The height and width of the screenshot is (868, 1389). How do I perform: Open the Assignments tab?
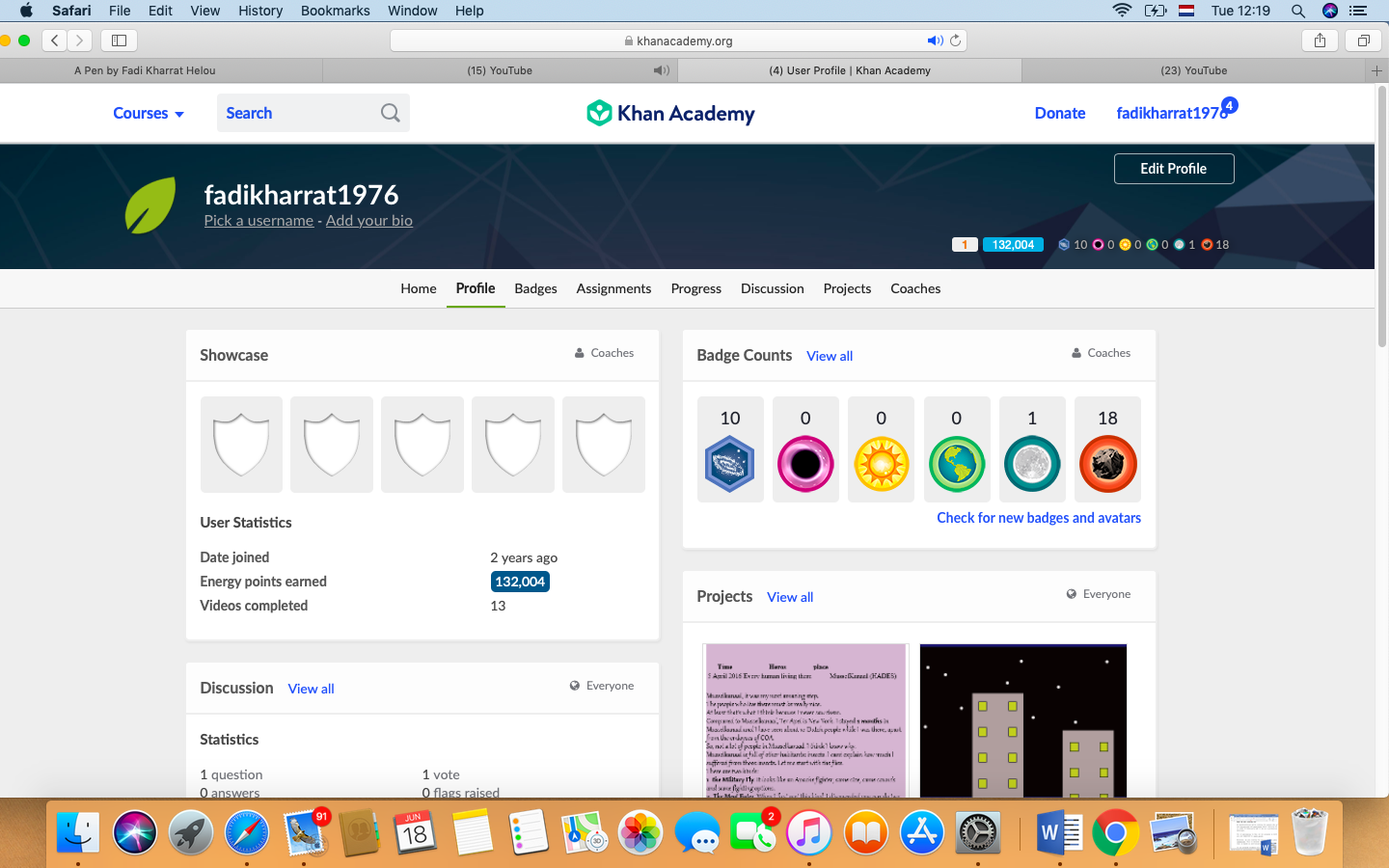pyautogui.click(x=613, y=288)
